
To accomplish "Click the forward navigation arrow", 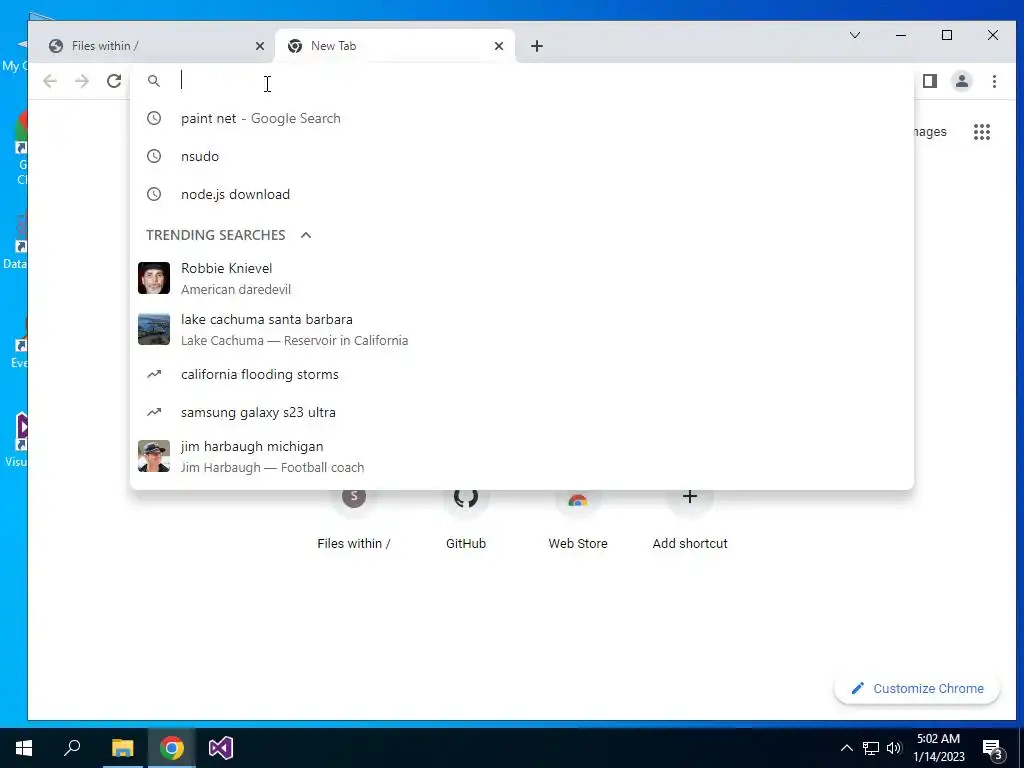I will click(x=82, y=81).
